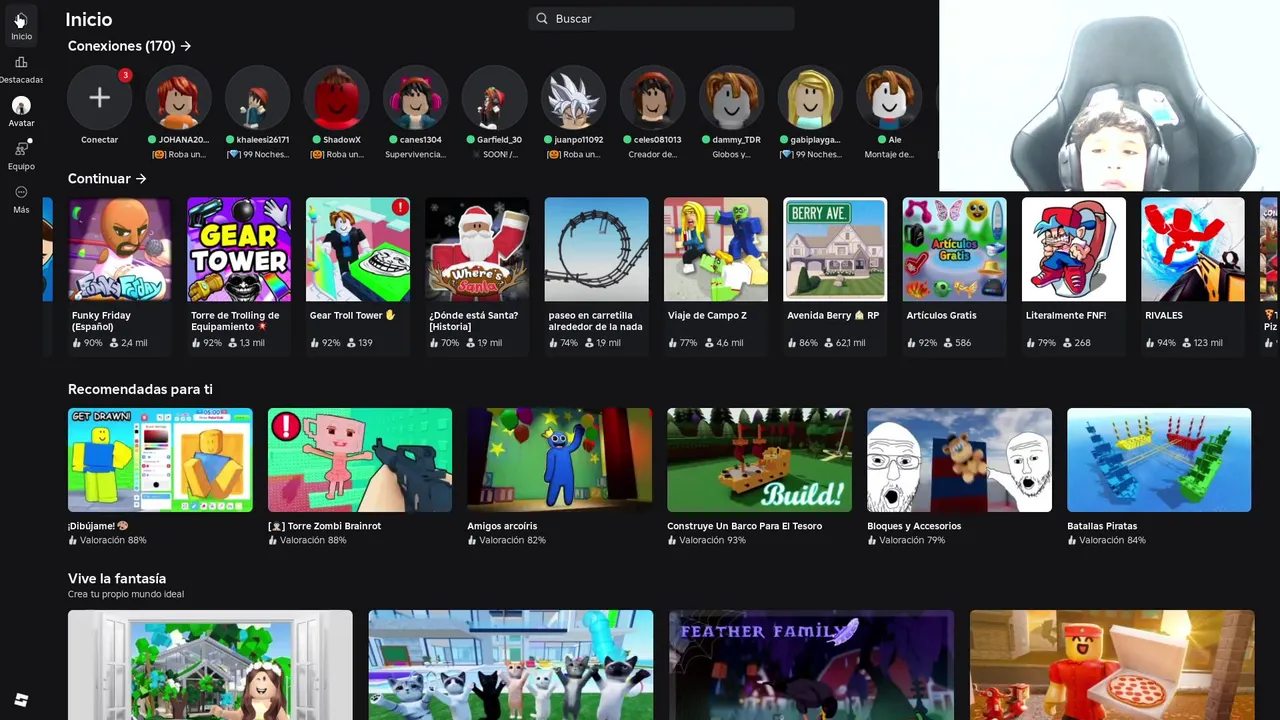Image resolution: width=1280 pixels, height=720 pixels.
Task: Open dammy_TDR friend avatar
Action: [732, 97]
